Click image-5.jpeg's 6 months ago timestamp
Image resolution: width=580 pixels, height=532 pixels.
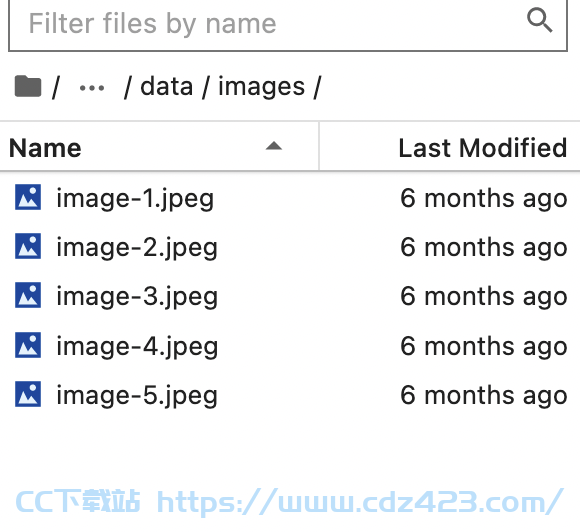[x=484, y=395]
